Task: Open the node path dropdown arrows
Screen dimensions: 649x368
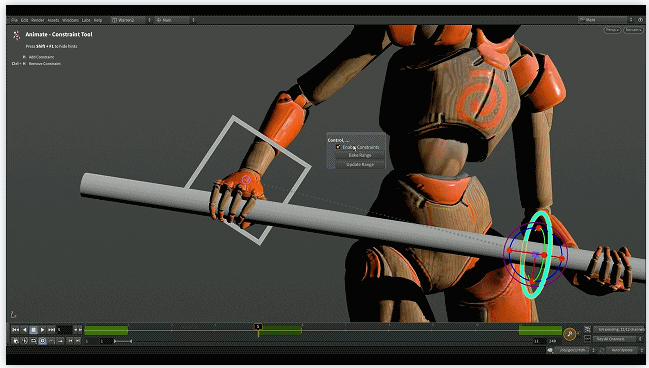Action: point(594,350)
